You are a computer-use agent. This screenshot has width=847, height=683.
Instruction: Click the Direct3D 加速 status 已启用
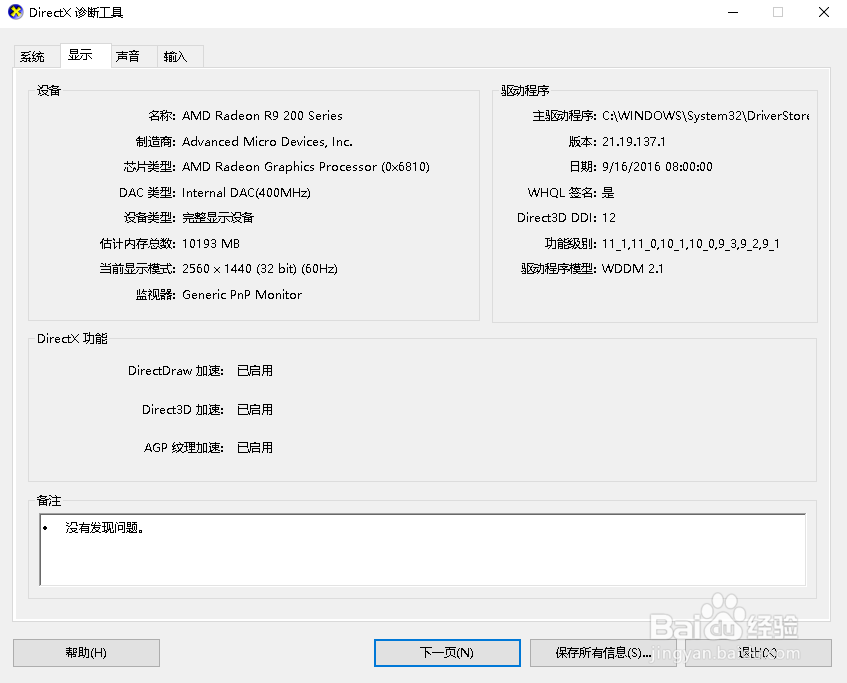coord(254,409)
